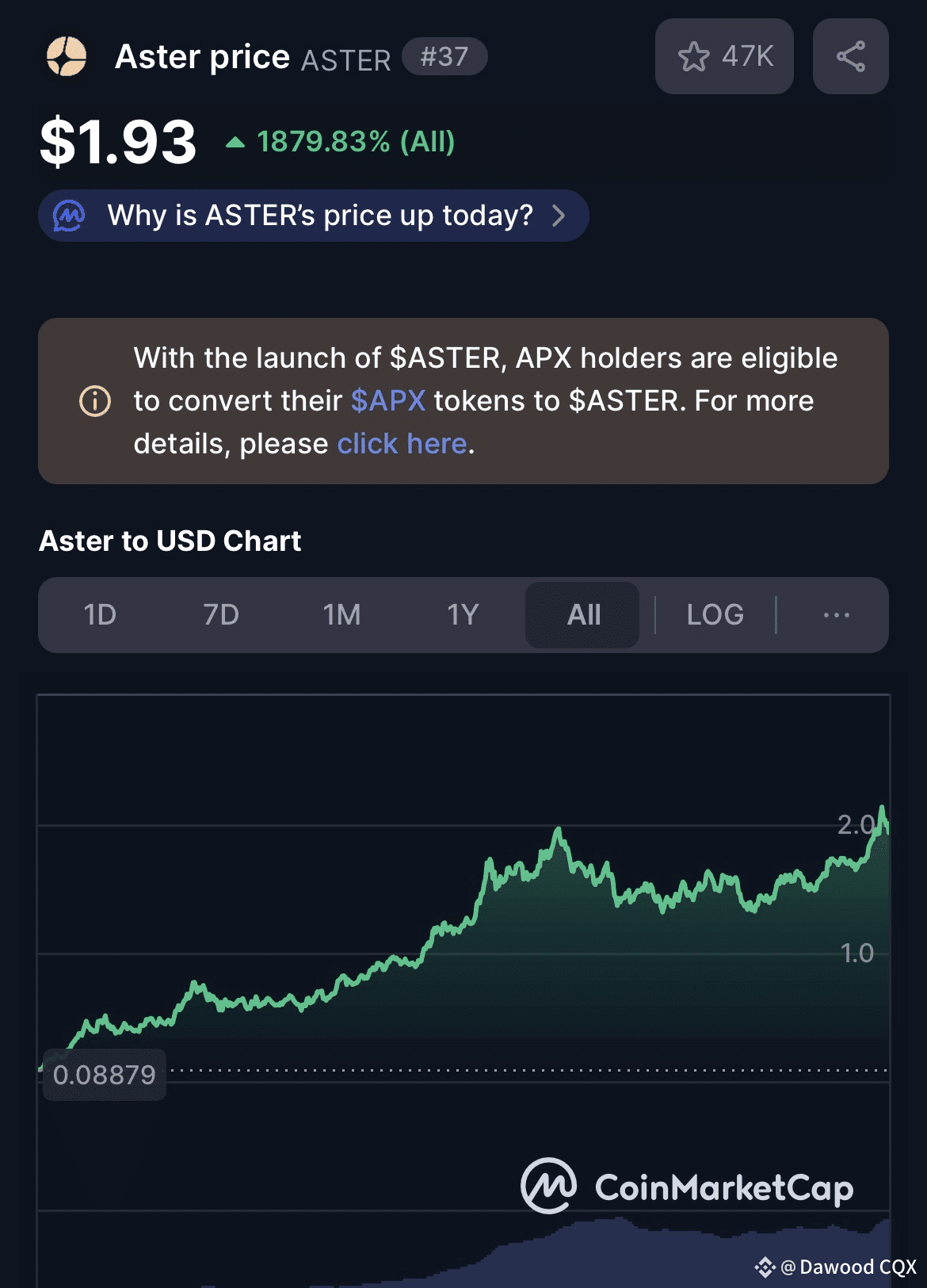Toggle the LOG scale on the chart

click(x=715, y=615)
